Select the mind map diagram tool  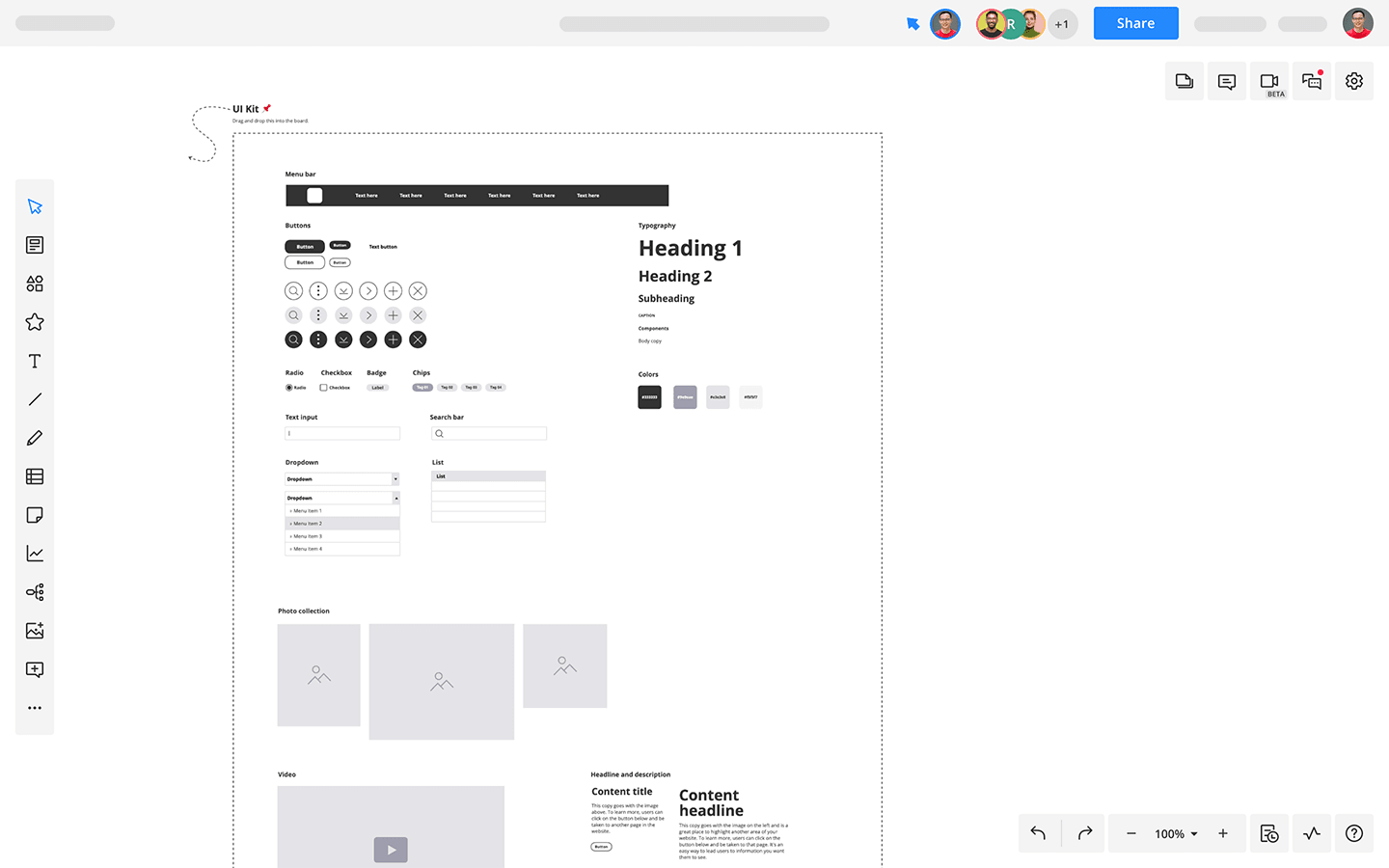[x=35, y=592]
